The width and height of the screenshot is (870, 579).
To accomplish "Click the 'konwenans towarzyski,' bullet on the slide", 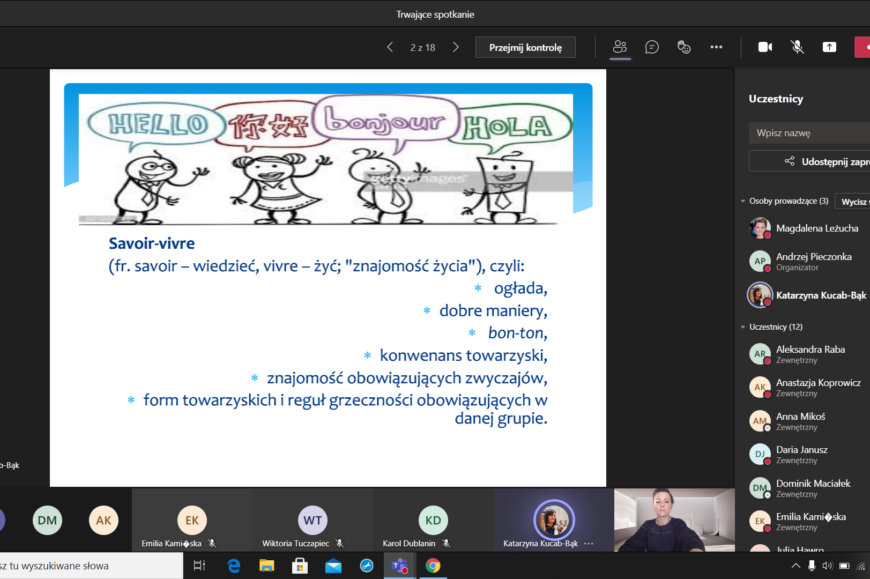I will [x=463, y=355].
